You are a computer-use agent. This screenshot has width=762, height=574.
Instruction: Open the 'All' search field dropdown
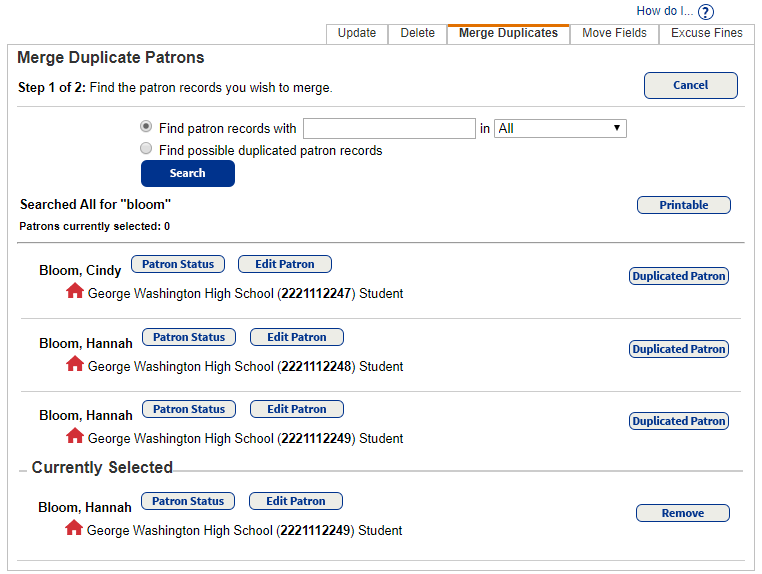[x=560, y=128]
